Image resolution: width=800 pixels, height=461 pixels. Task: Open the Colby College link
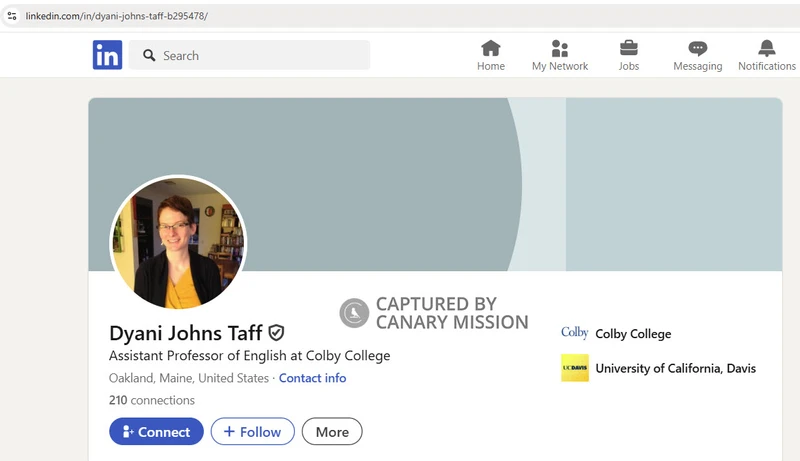pos(633,334)
